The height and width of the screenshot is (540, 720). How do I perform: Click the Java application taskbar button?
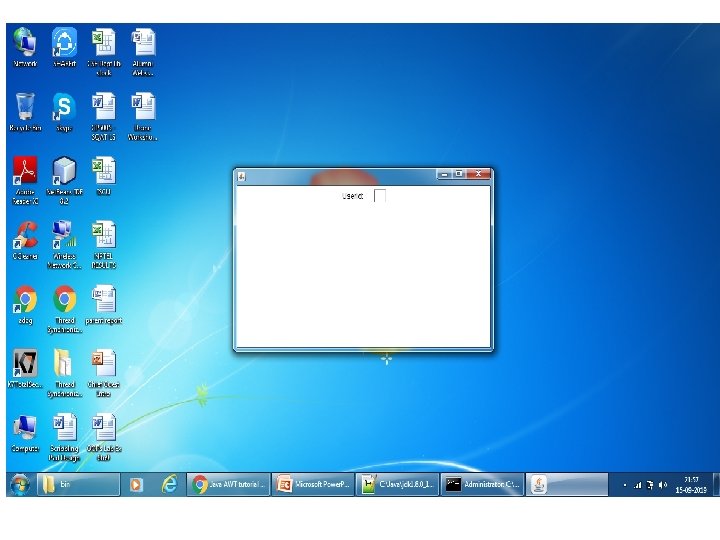coord(567,484)
